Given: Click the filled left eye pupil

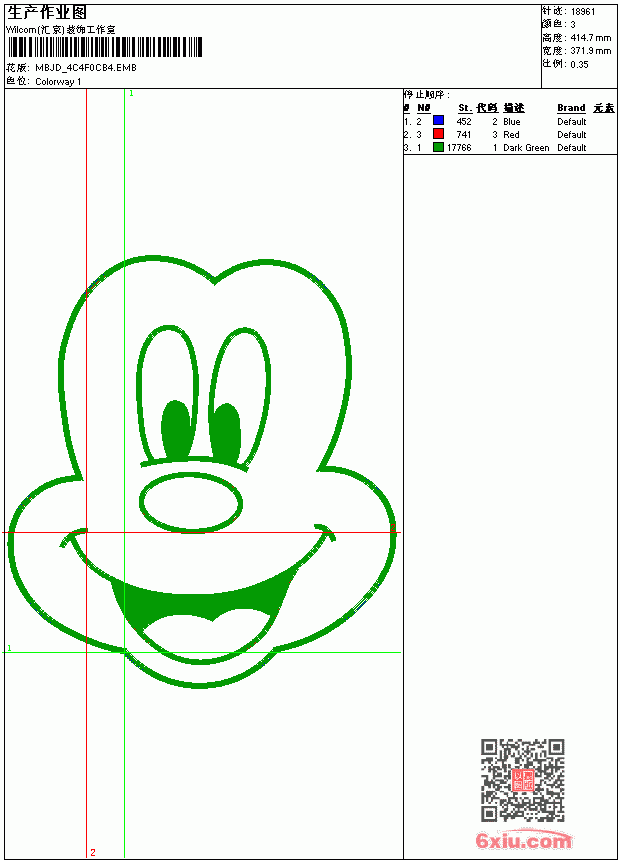Looking at the screenshot, I should [x=176, y=431].
